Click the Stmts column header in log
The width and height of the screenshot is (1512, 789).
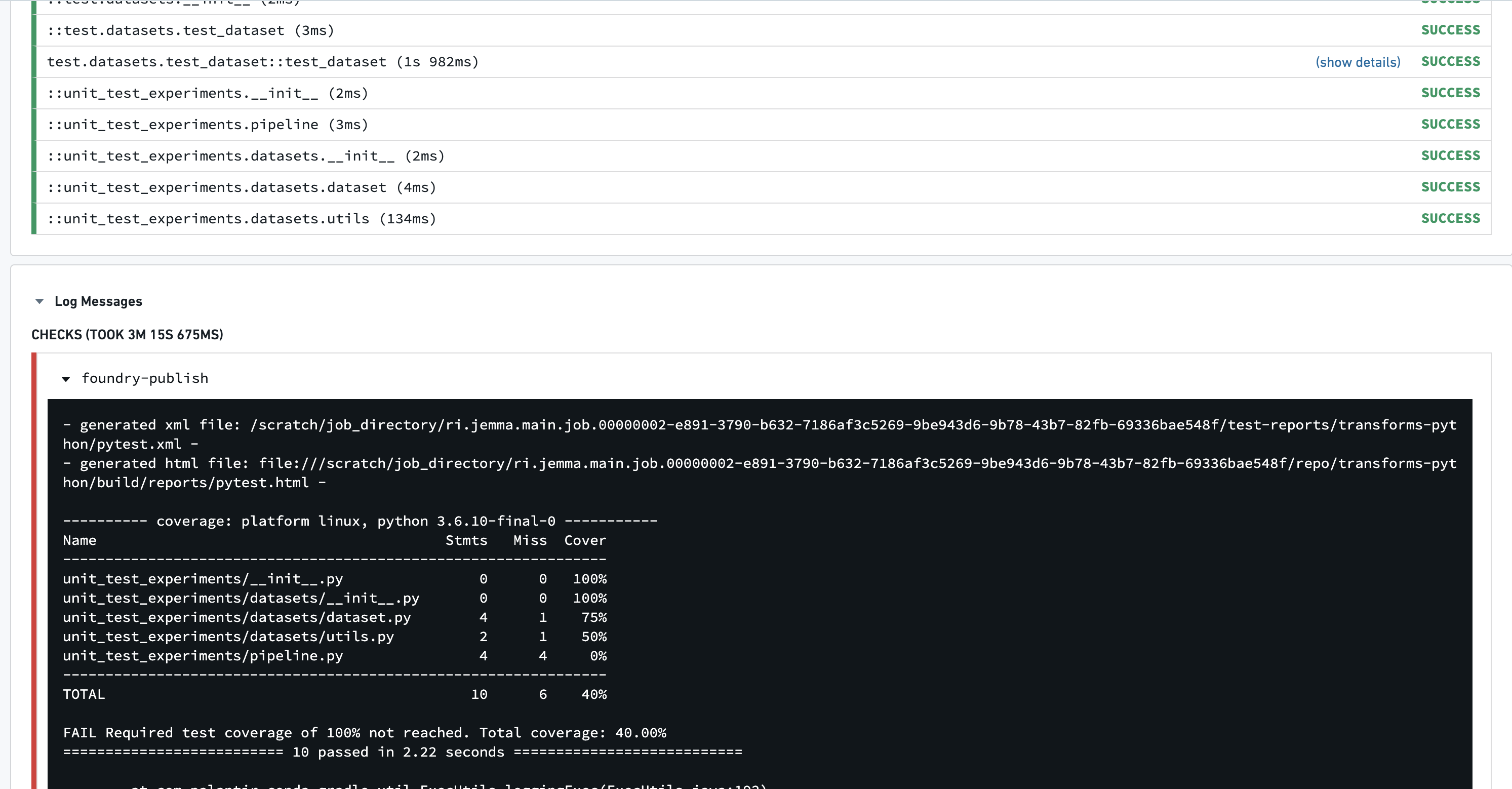click(x=466, y=540)
